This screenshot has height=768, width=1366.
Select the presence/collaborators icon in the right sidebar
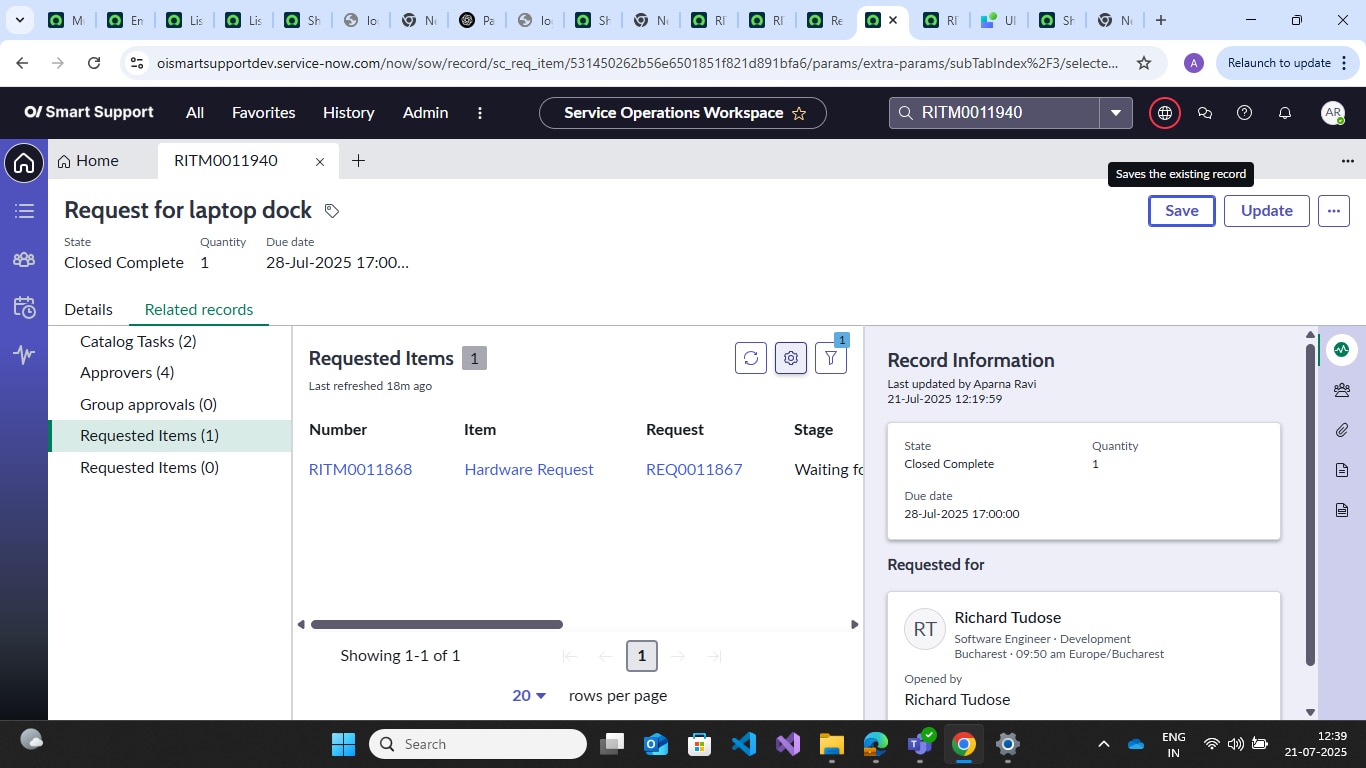click(x=1342, y=389)
